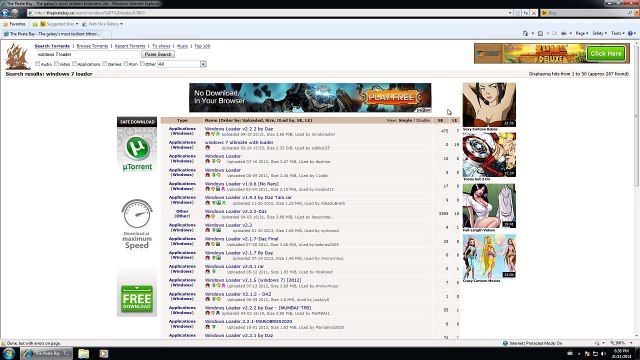Open Music link
The image size is (640, 360).
[x=182, y=46]
